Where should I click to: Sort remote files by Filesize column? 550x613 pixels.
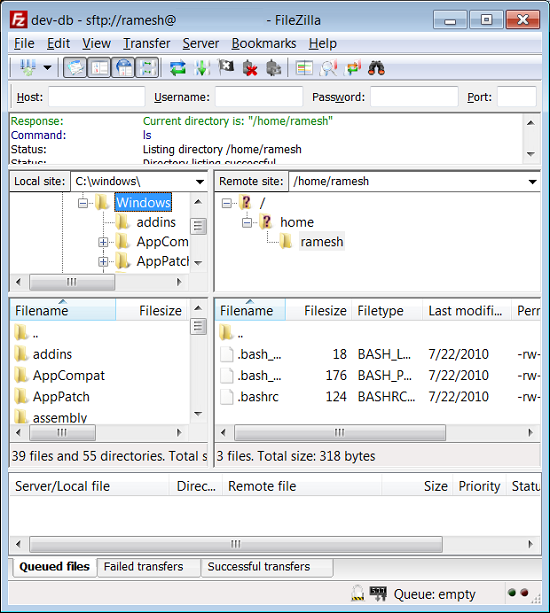318,310
